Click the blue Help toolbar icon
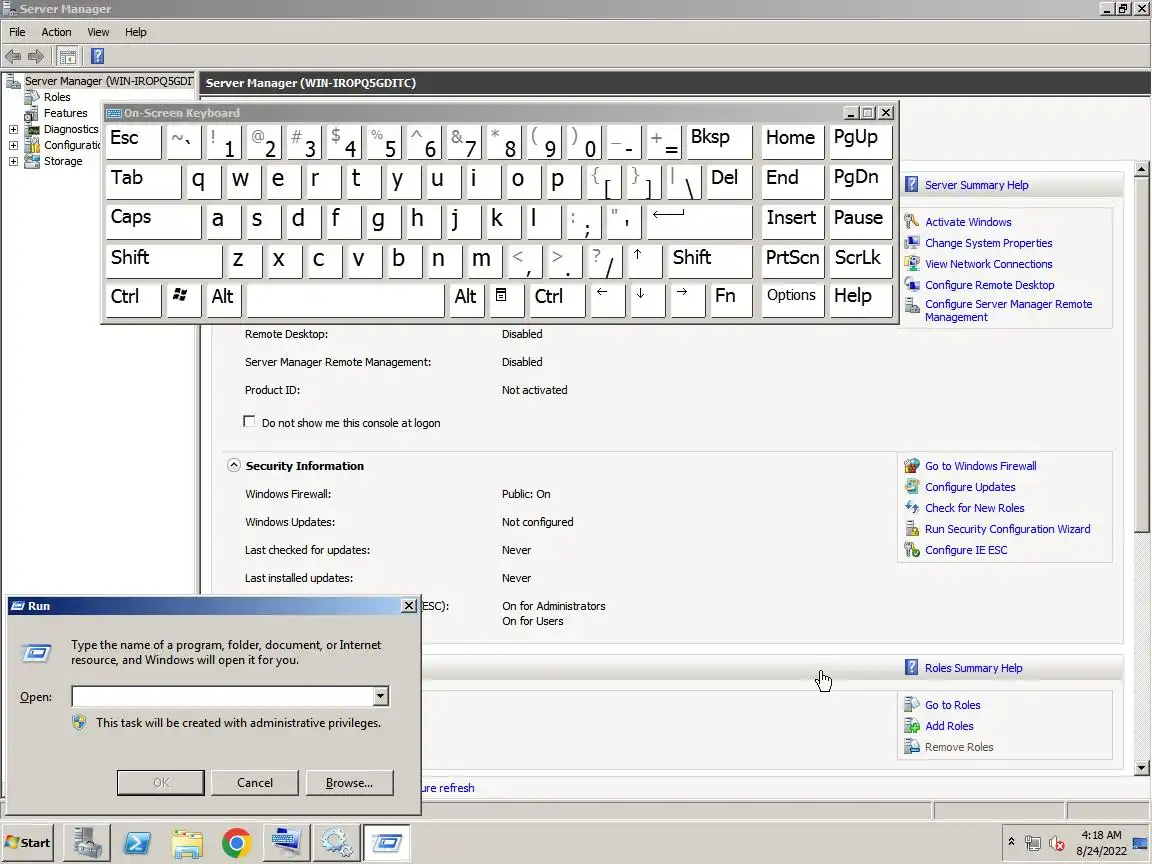This screenshot has width=1152, height=864. click(97, 56)
